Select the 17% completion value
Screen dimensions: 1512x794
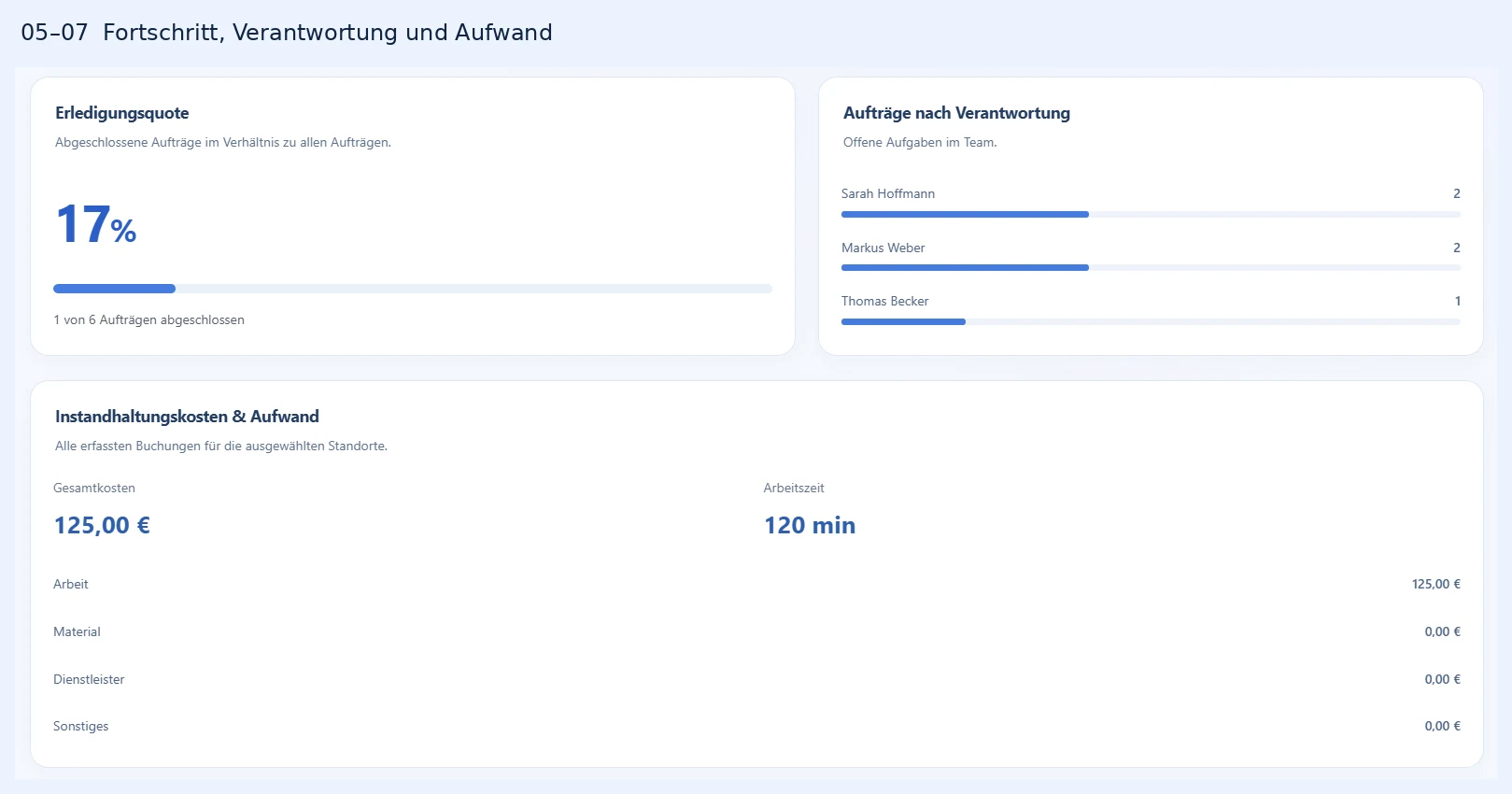pos(96,225)
